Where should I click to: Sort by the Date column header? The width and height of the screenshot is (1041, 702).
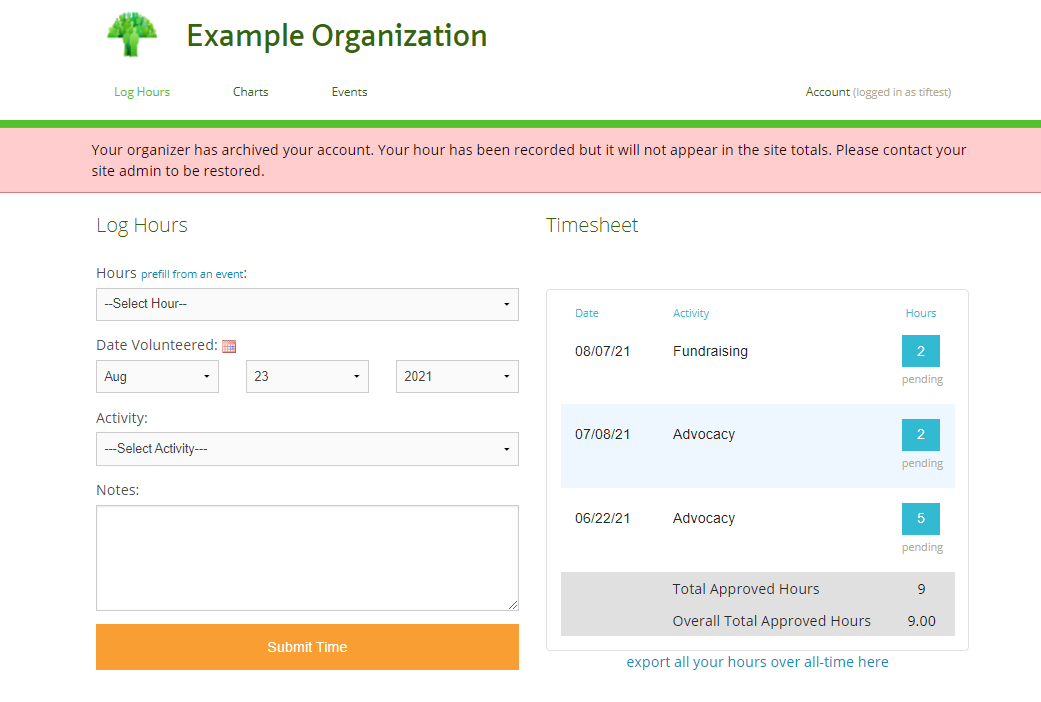tap(587, 313)
